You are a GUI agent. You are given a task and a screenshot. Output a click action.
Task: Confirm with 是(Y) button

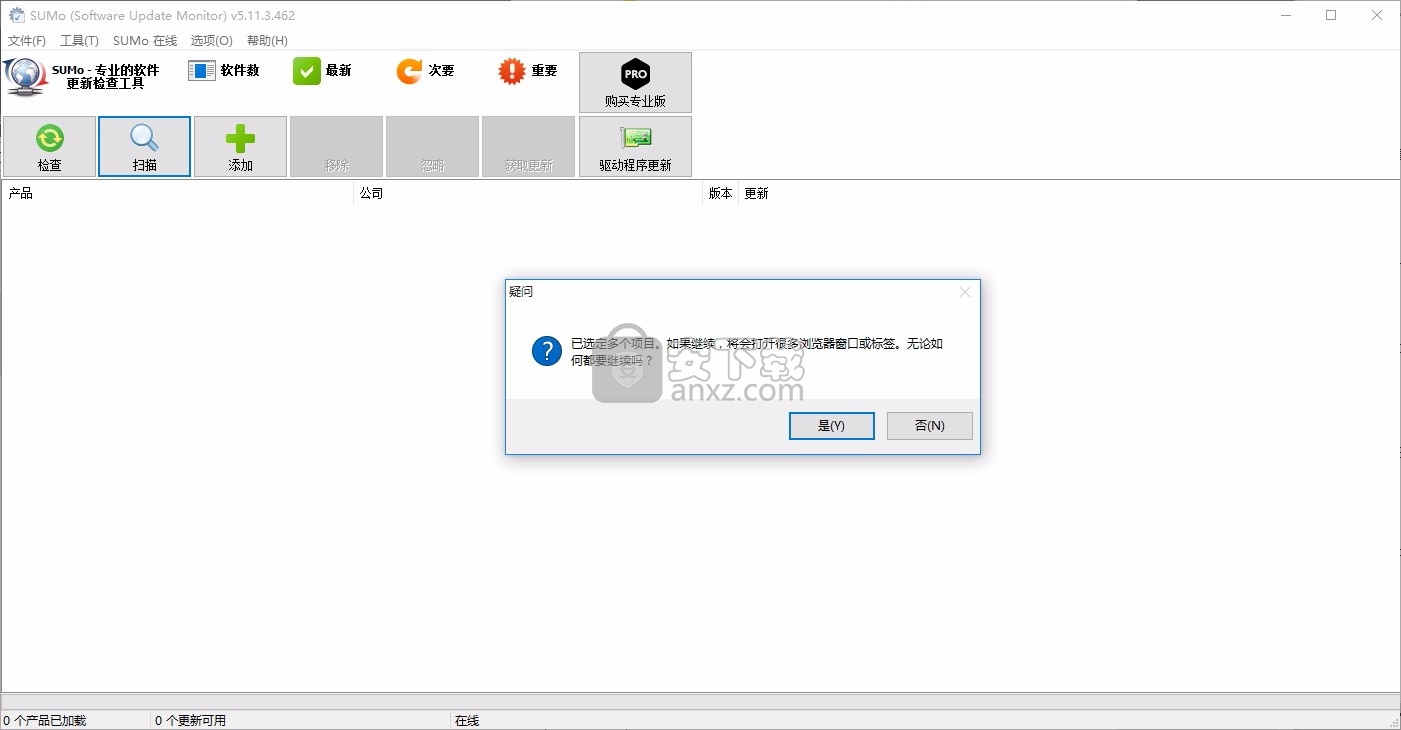point(832,426)
